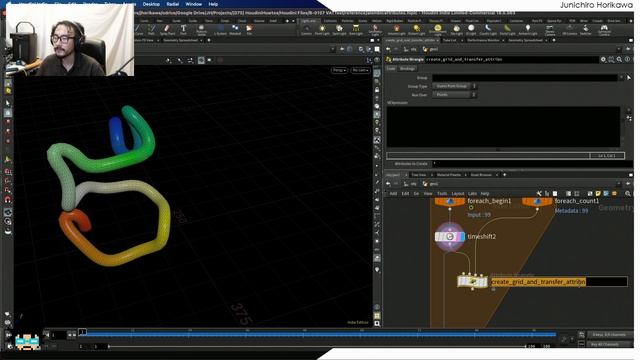
Task: Add a VR Camera from the shelf
Action: point(570,30)
